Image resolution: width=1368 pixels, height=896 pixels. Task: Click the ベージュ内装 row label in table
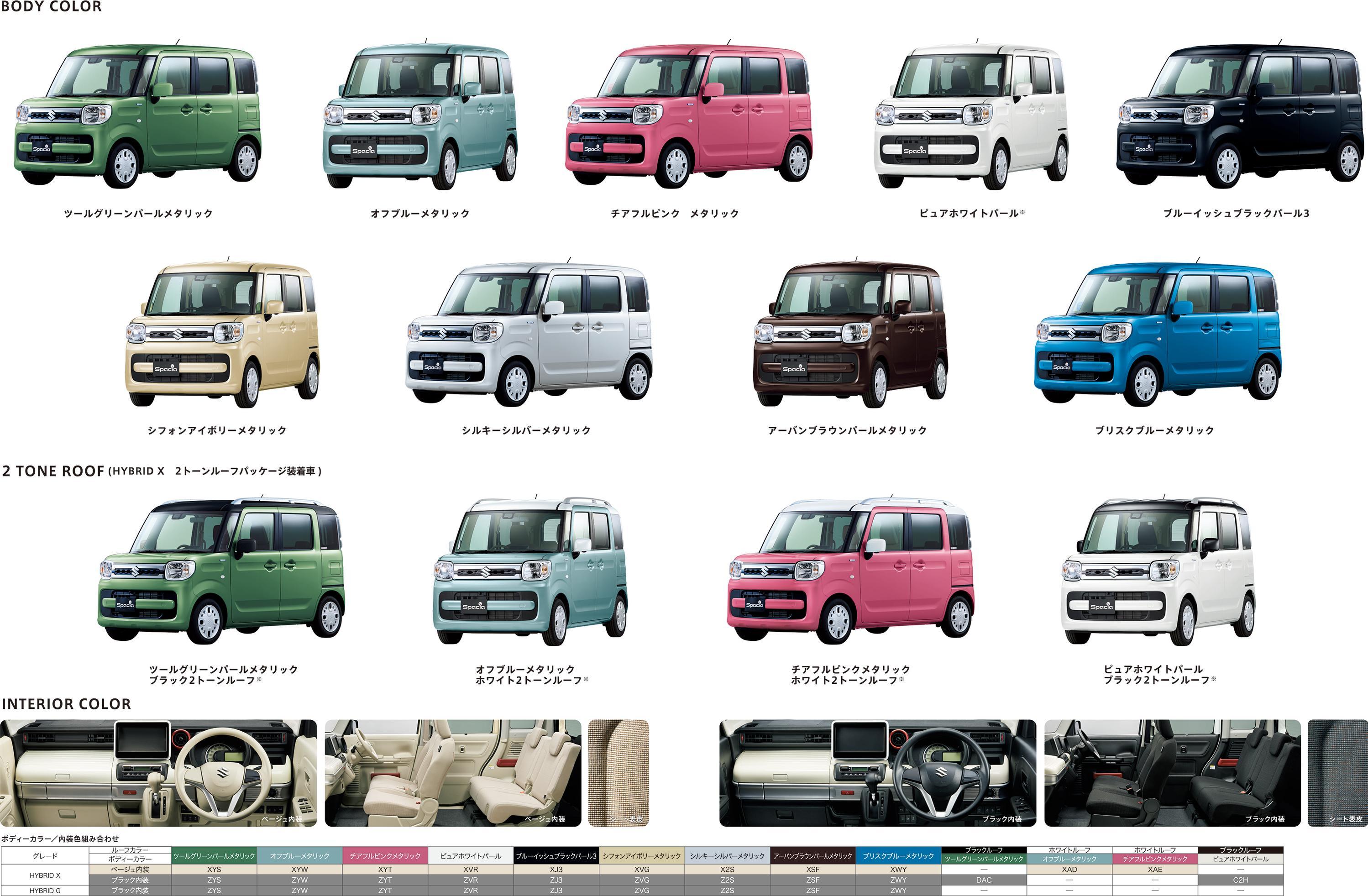131,870
